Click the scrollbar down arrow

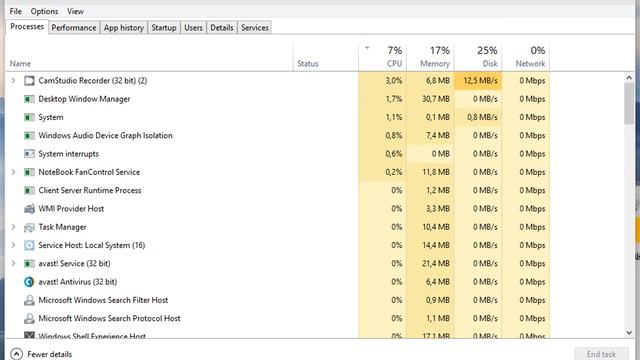(x=629, y=333)
